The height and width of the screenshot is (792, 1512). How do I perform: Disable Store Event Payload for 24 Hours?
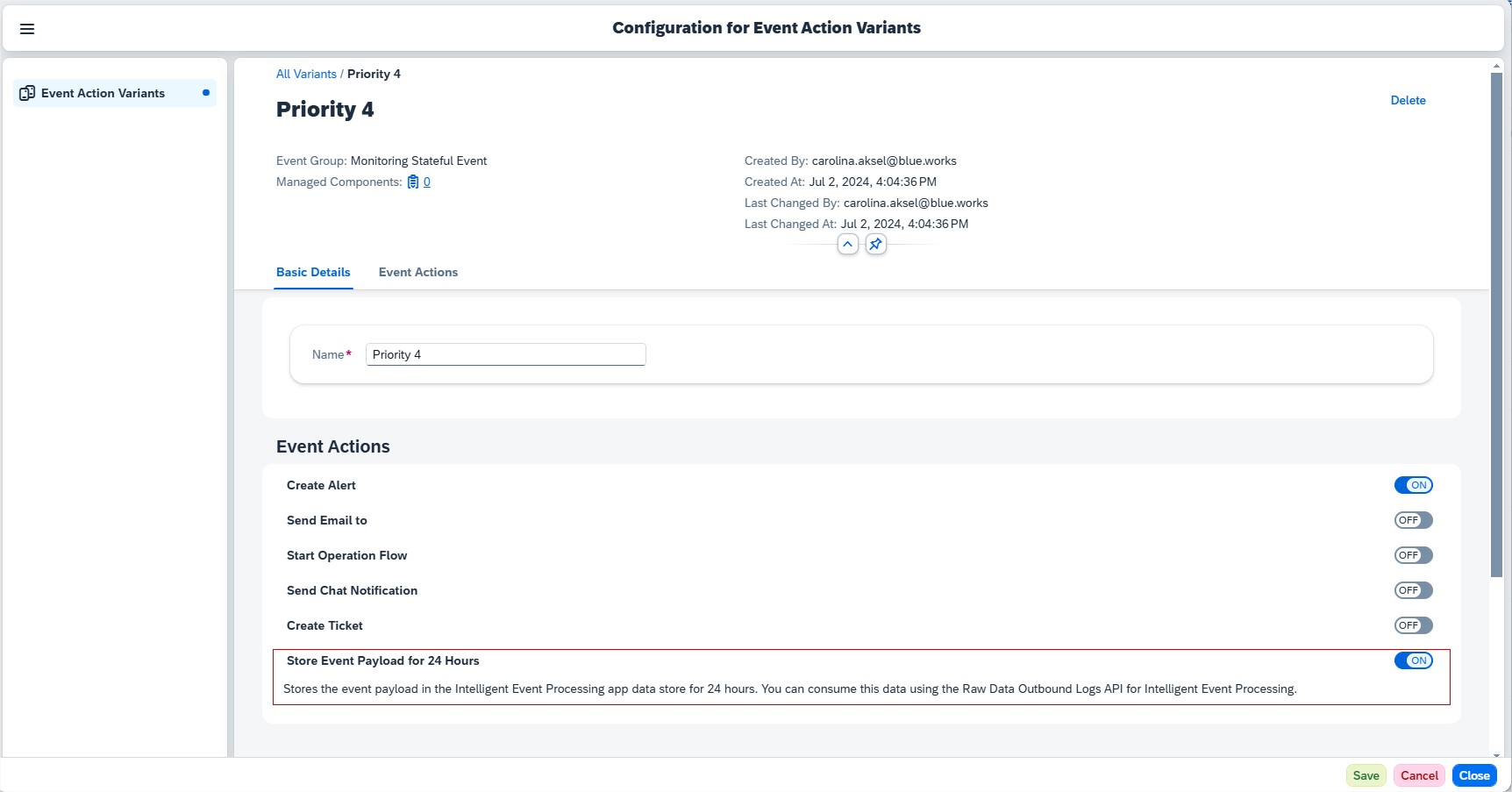[1413, 660]
